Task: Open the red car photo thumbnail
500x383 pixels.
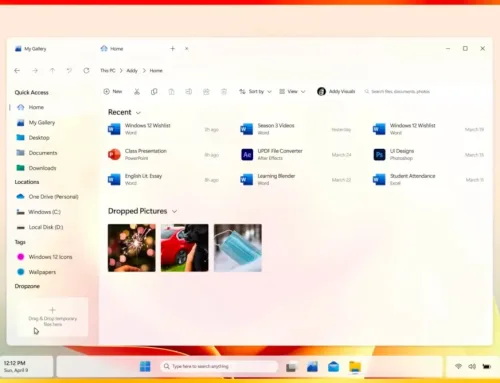Action: [185, 248]
